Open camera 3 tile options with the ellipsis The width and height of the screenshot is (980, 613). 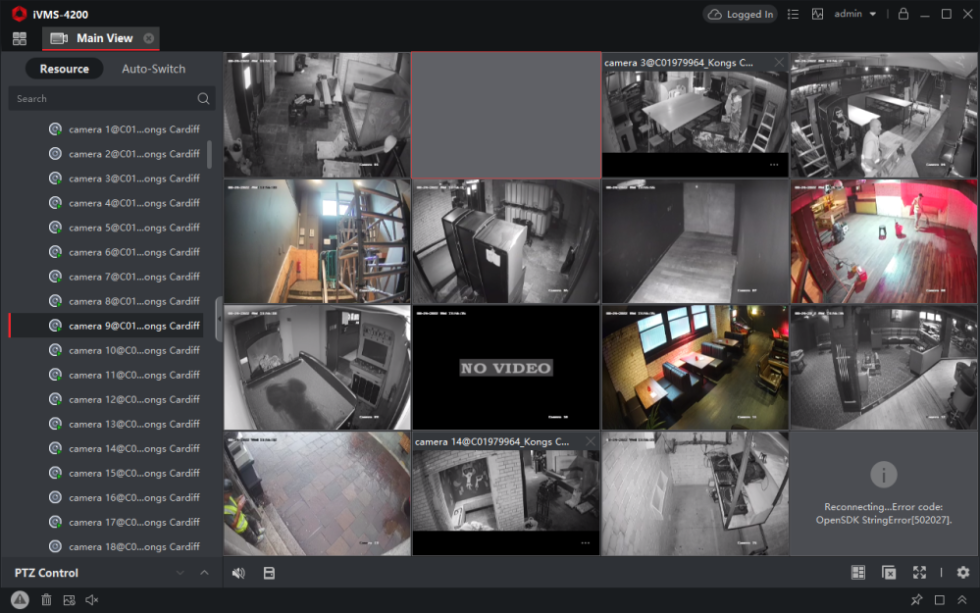775,166
